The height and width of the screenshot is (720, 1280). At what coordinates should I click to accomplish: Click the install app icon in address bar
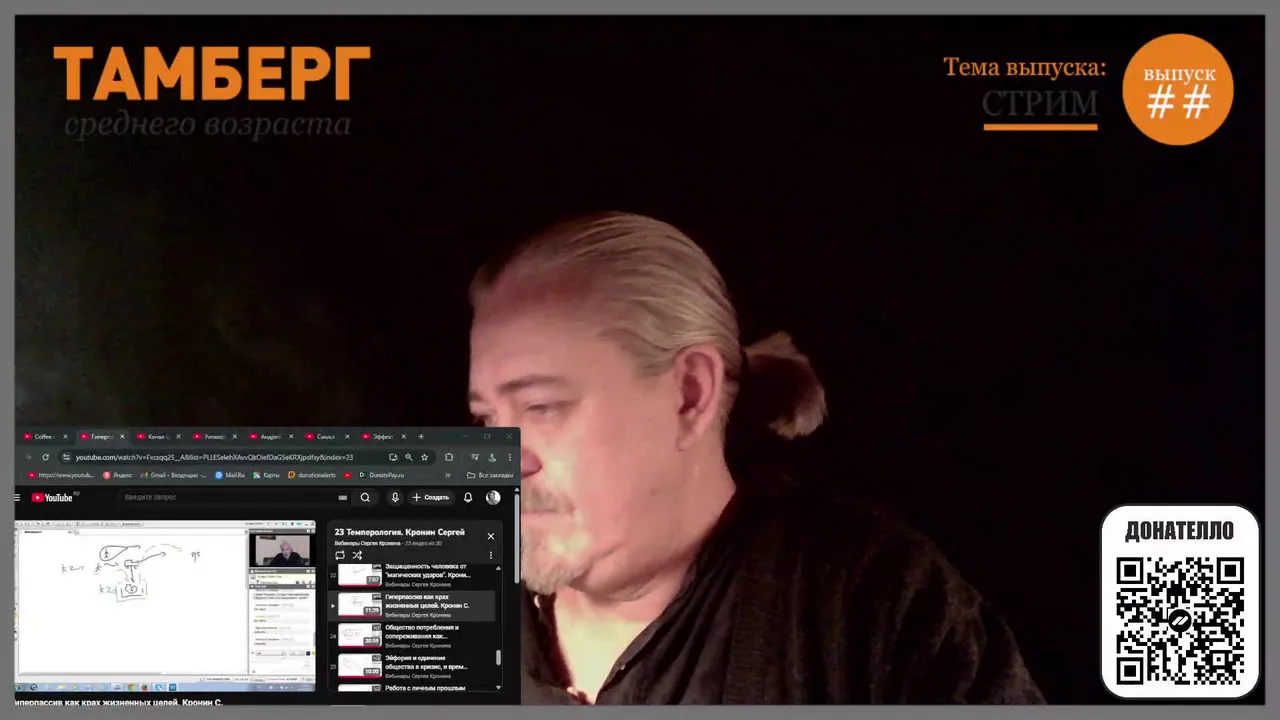pyautogui.click(x=393, y=457)
